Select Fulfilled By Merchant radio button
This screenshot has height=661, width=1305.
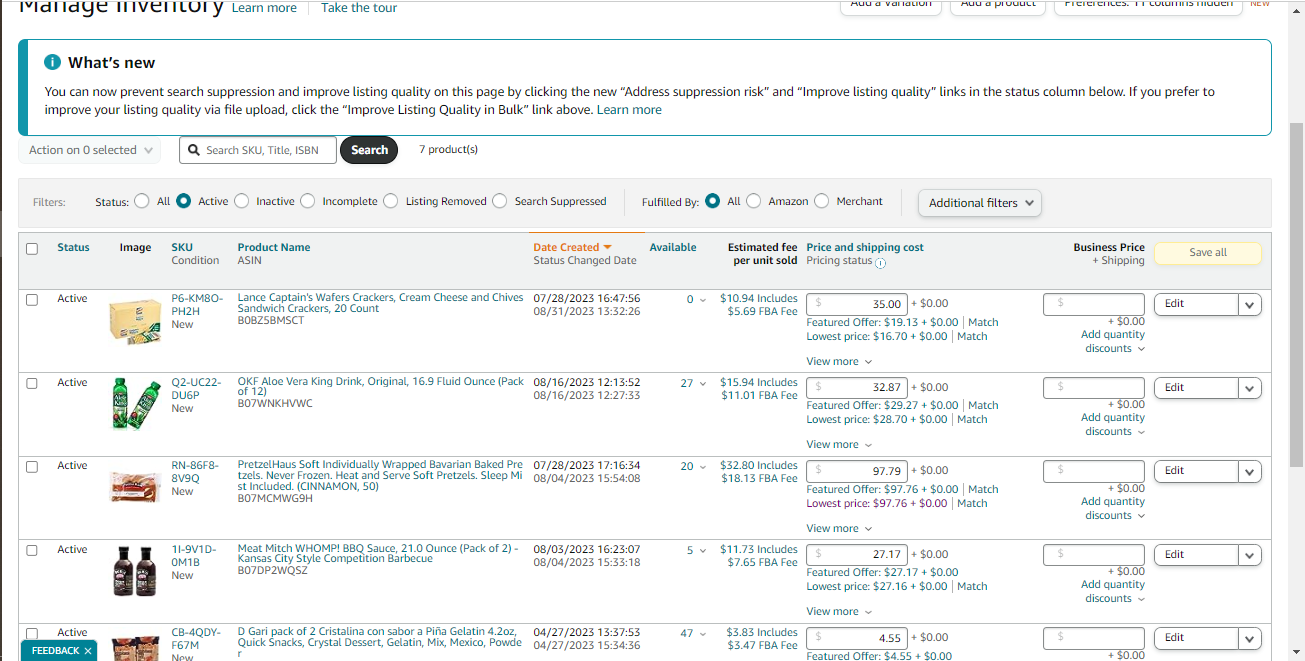coord(821,201)
